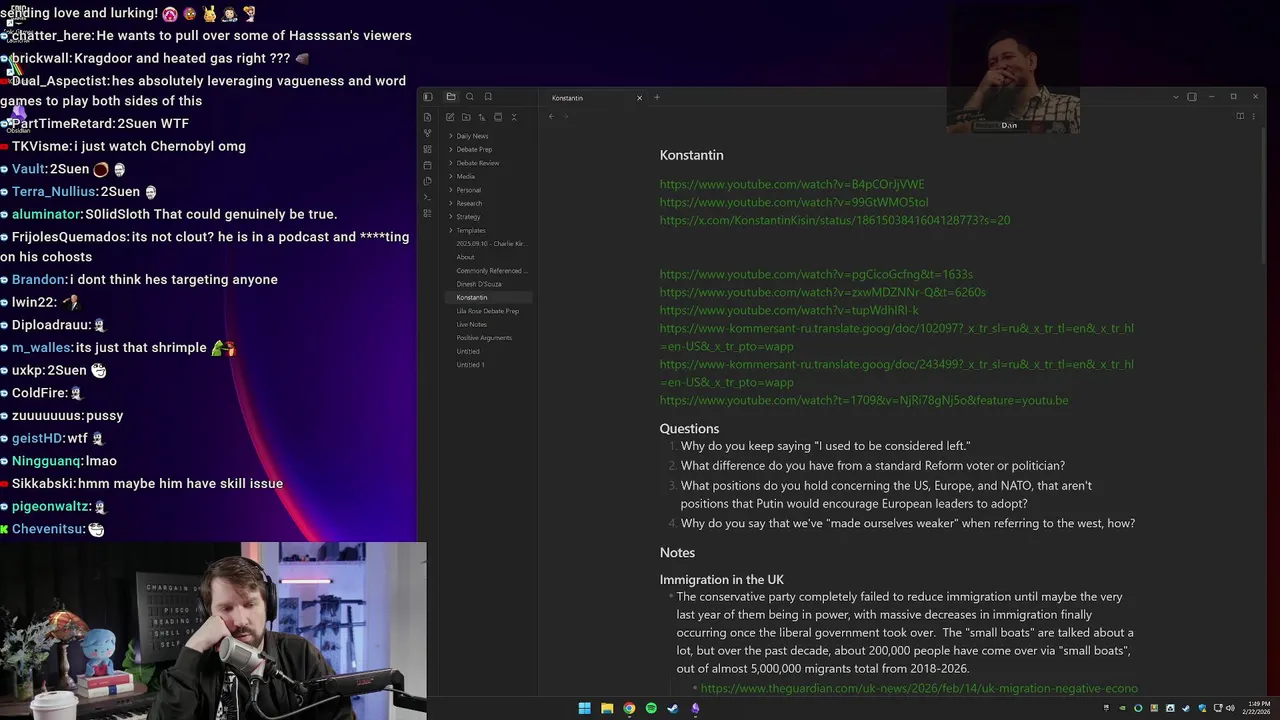
Task: Click the bottom ribbon list icon
Action: click(427, 213)
